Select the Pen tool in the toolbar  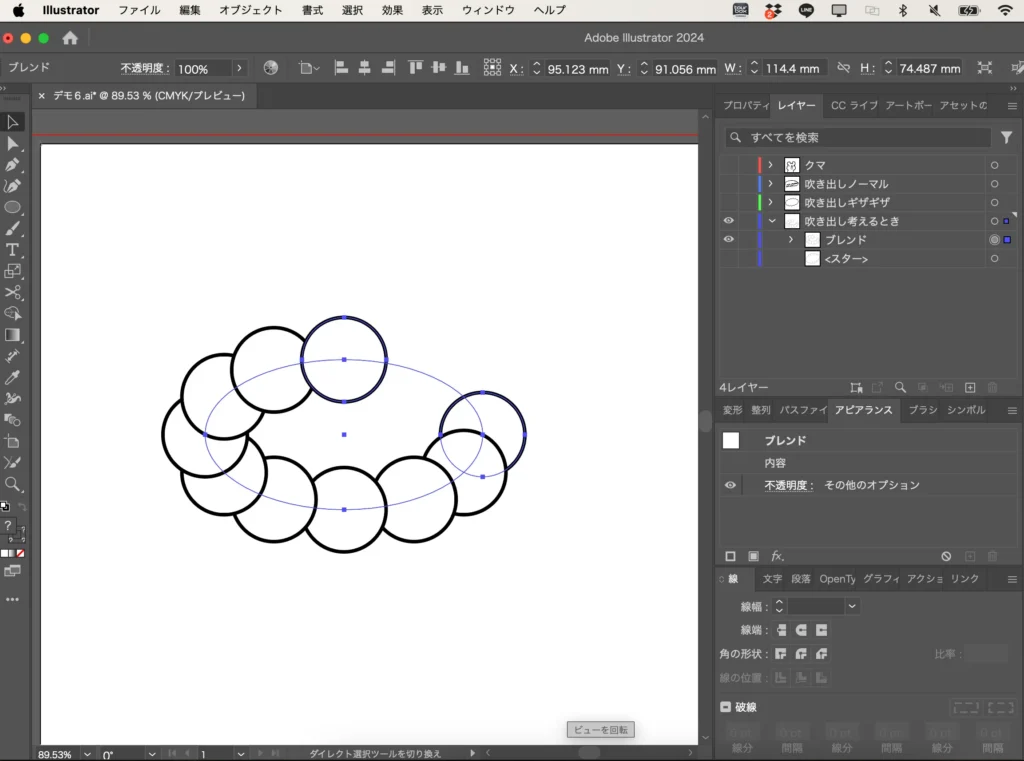click(x=13, y=165)
